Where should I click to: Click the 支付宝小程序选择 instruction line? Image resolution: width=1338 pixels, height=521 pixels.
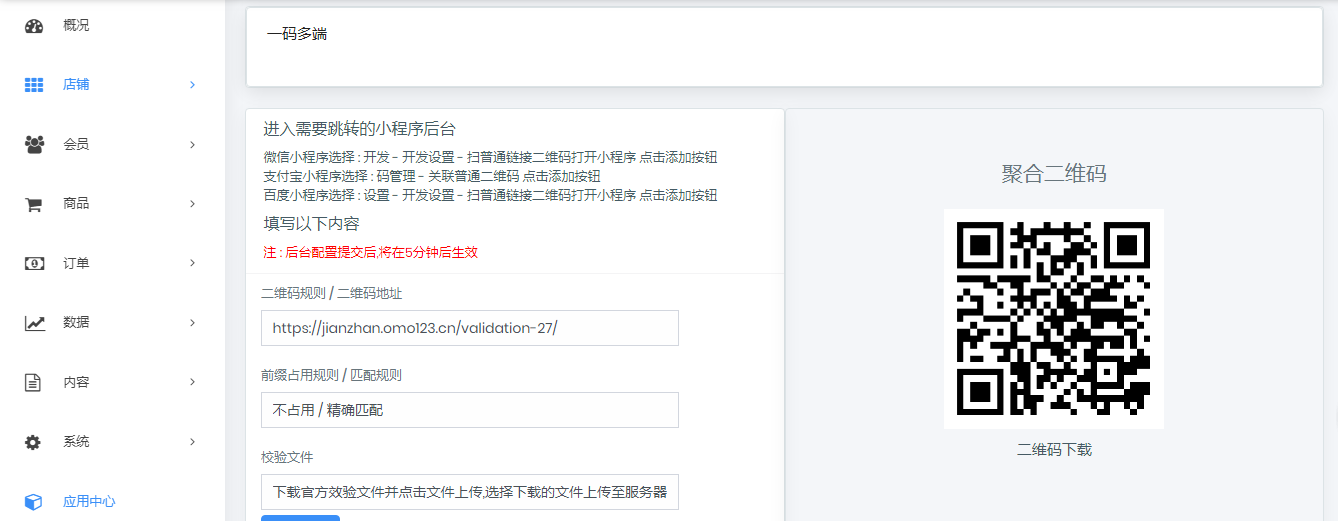coord(433,176)
